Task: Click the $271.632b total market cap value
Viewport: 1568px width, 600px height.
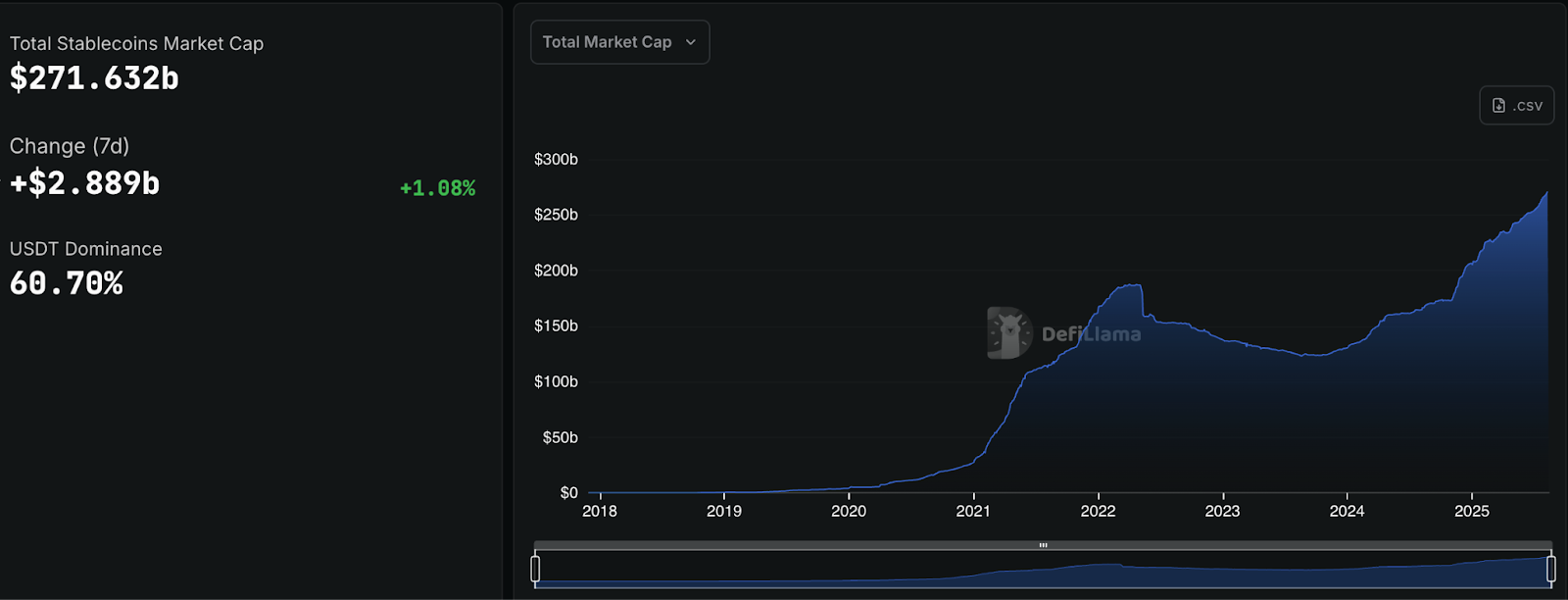Action: tap(94, 78)
